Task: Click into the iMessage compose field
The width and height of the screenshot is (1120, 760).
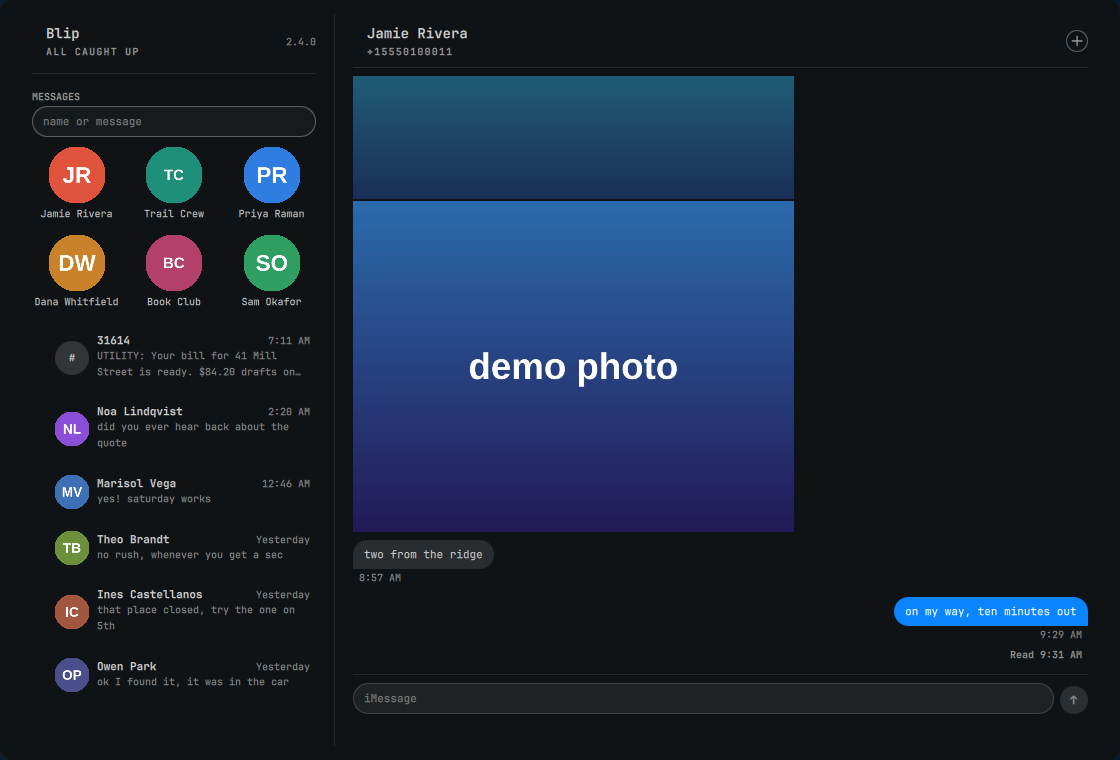Action: coord(703,699)
